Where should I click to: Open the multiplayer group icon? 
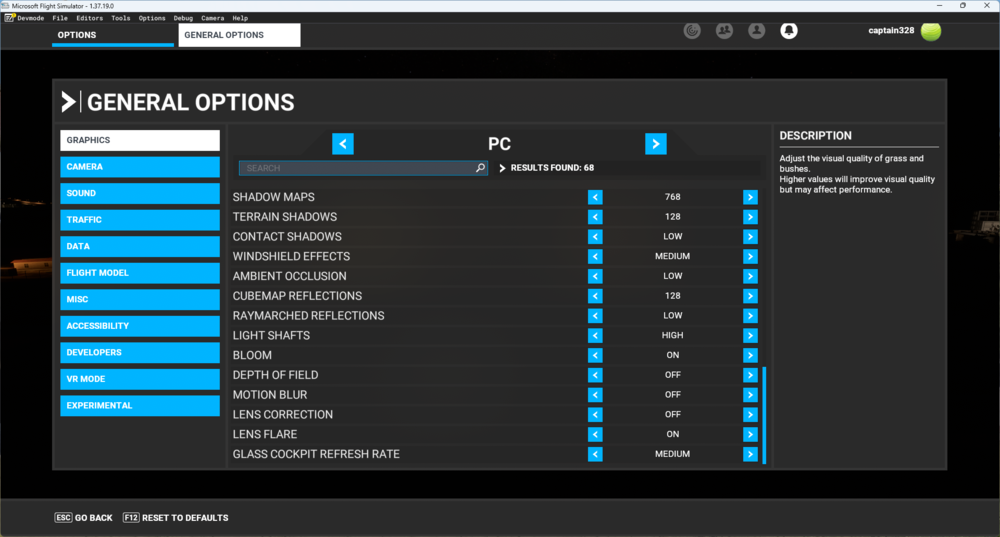(x=724, y=31)
